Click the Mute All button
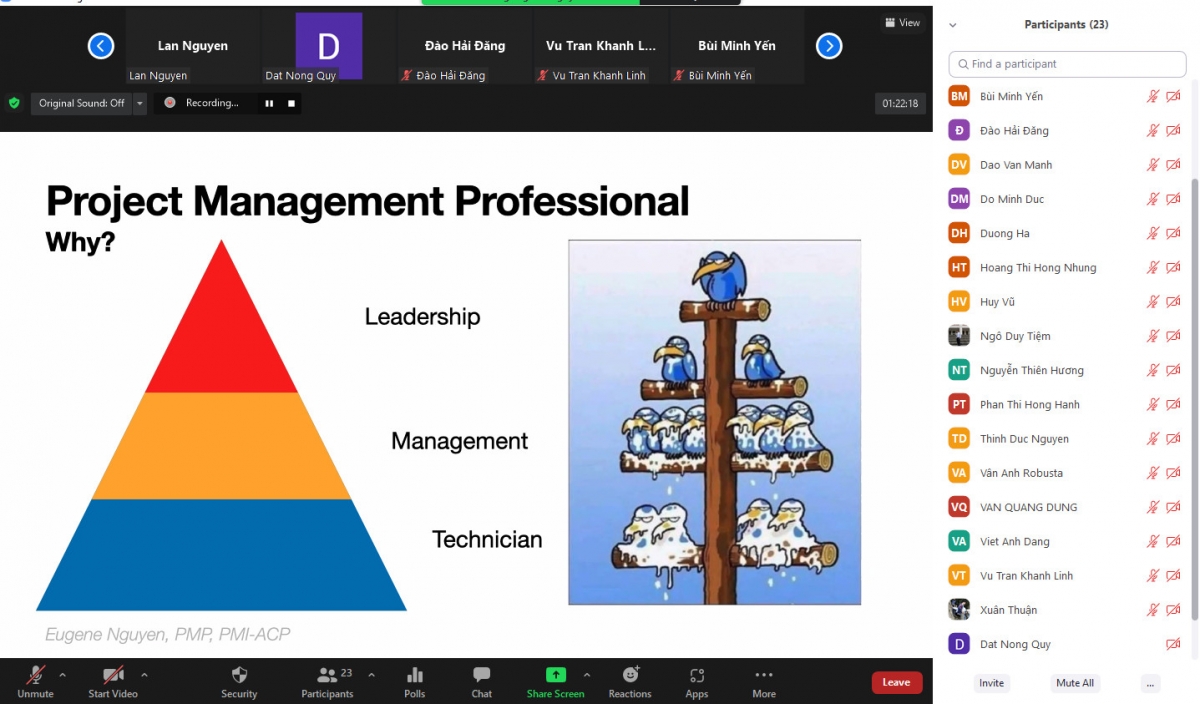The height and width of the screenshot is (704, 1200). [1075, 683]
